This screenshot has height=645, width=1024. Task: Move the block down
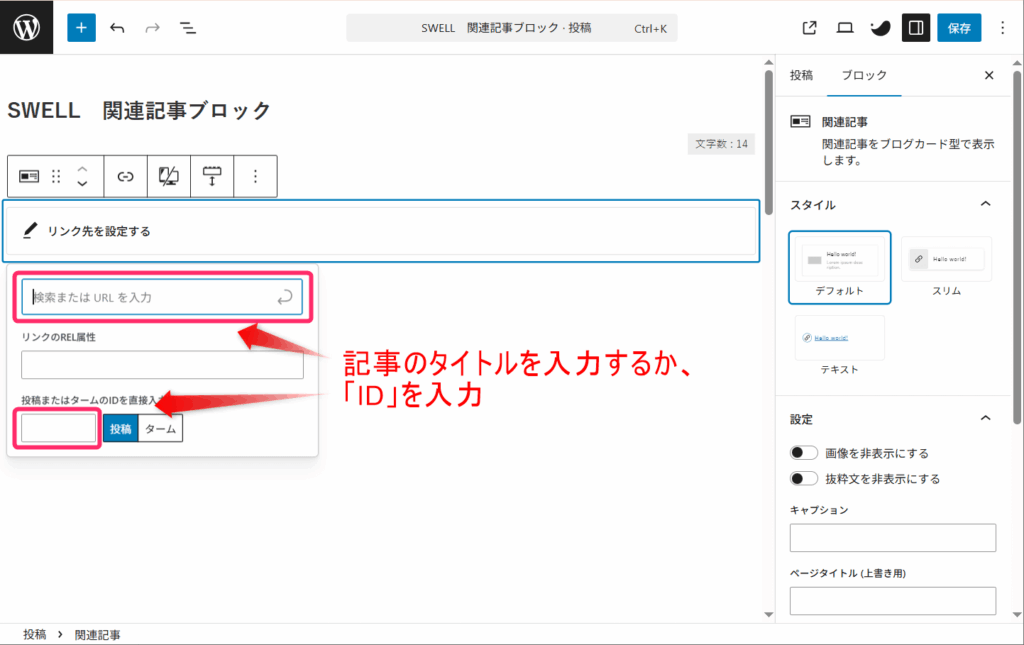pyautogui.click(x=82, y=184)
